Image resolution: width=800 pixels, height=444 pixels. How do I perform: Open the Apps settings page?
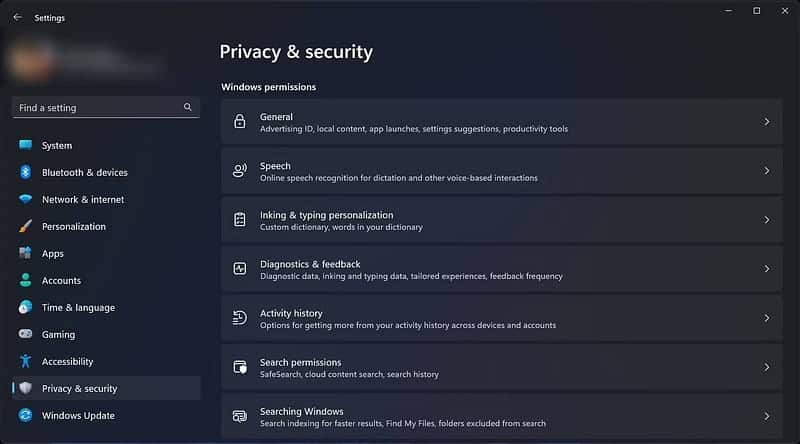point(106,254)
